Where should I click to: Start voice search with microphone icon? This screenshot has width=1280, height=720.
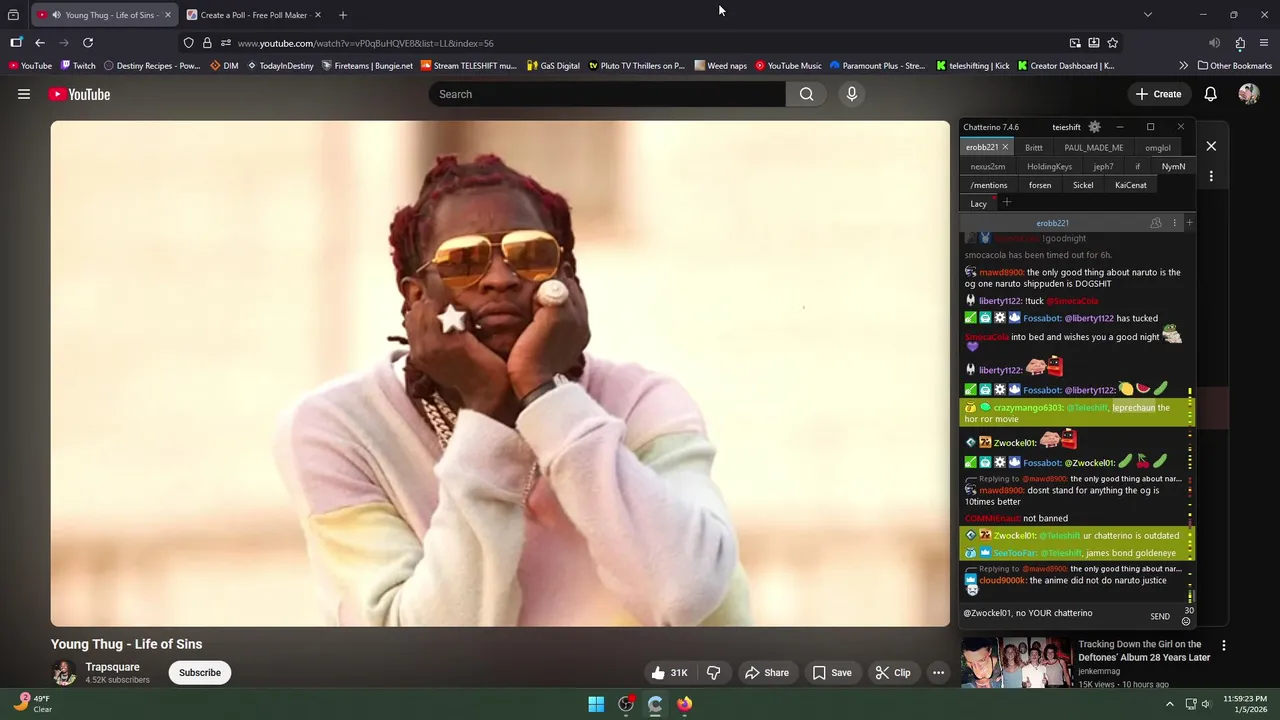coord(852,94)
